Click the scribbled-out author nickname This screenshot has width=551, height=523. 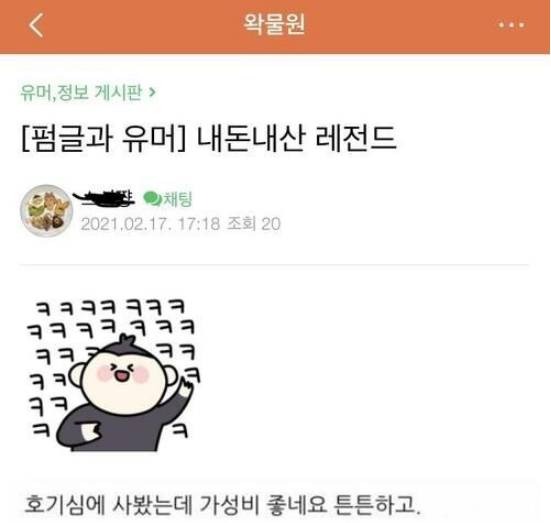click(x=104, y=198)
